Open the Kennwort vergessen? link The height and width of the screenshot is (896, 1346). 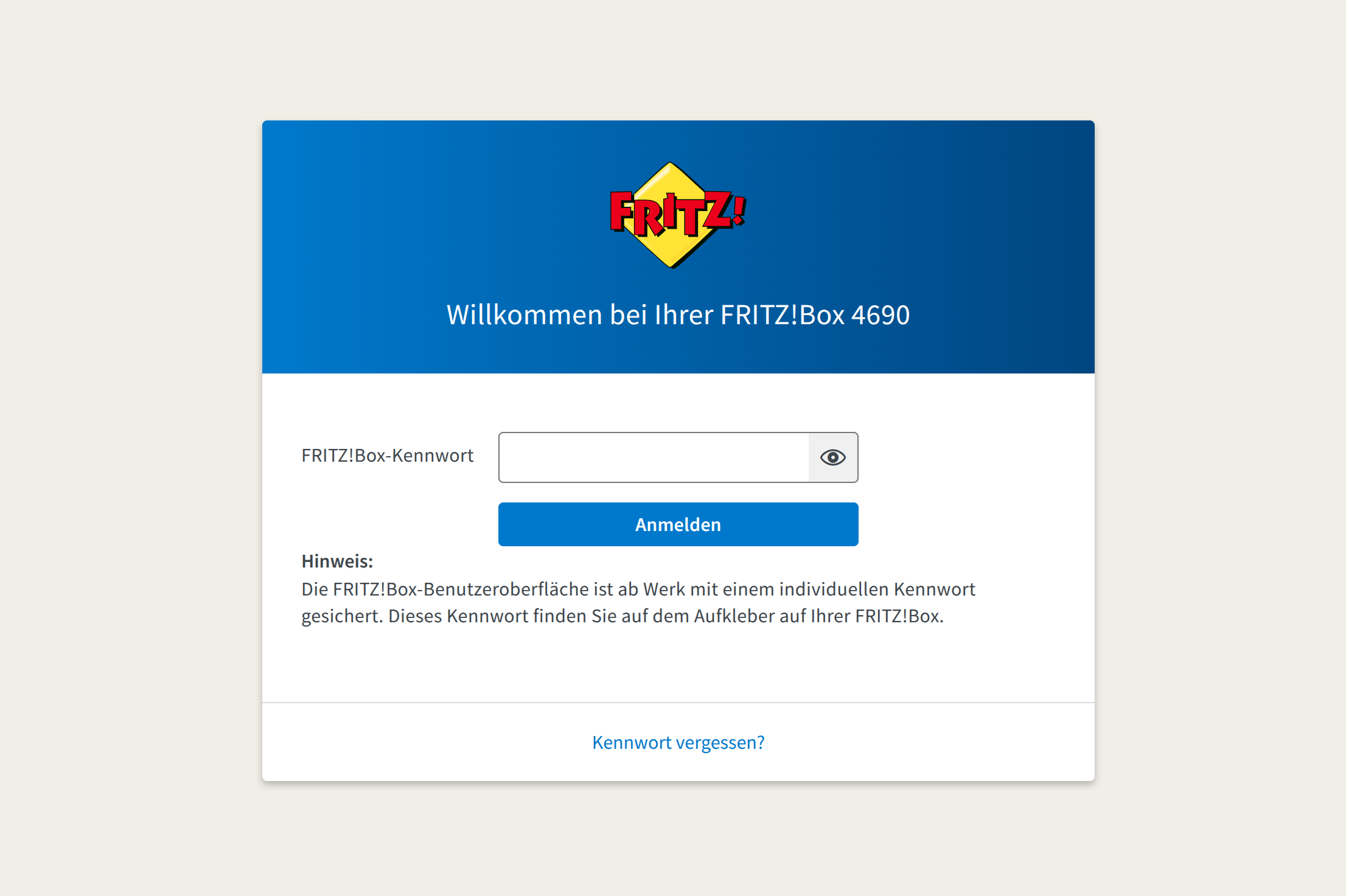coord(678,742)
